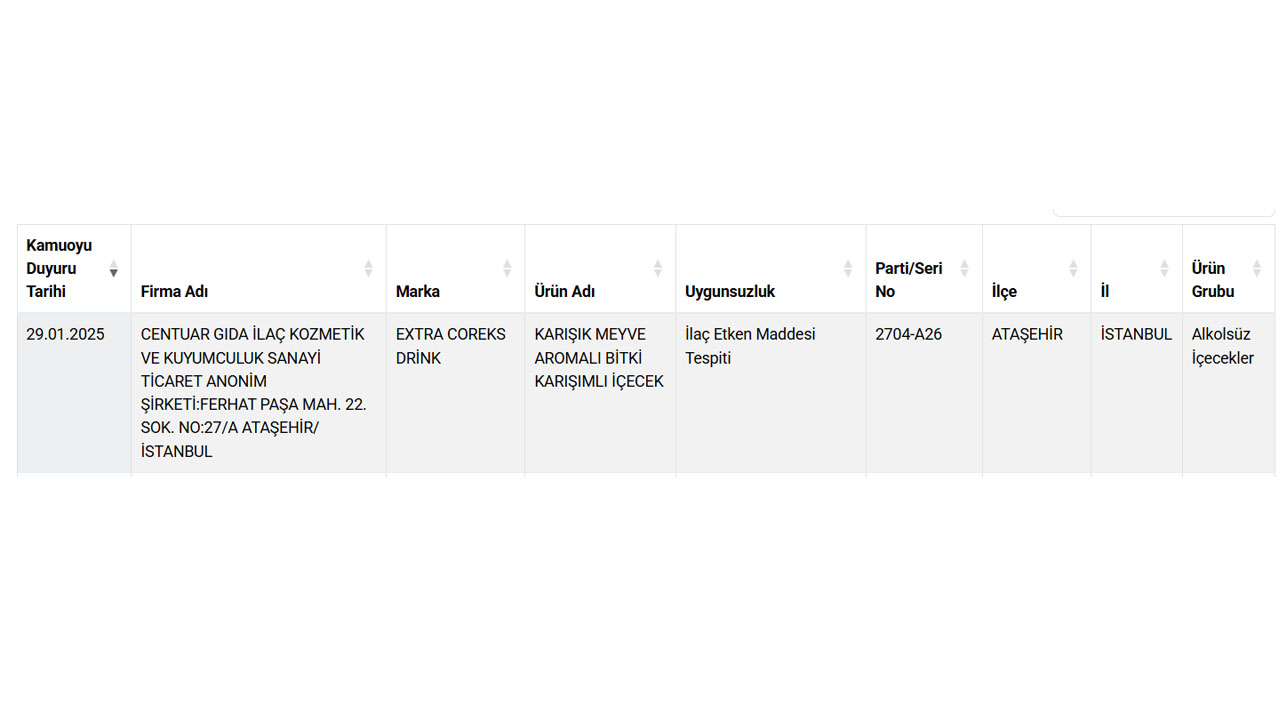This screenshot has height=720, width=1280.
Task: Select the İlaç Etken Maddesi Tespiti cell
Action: tap(750, 346)
